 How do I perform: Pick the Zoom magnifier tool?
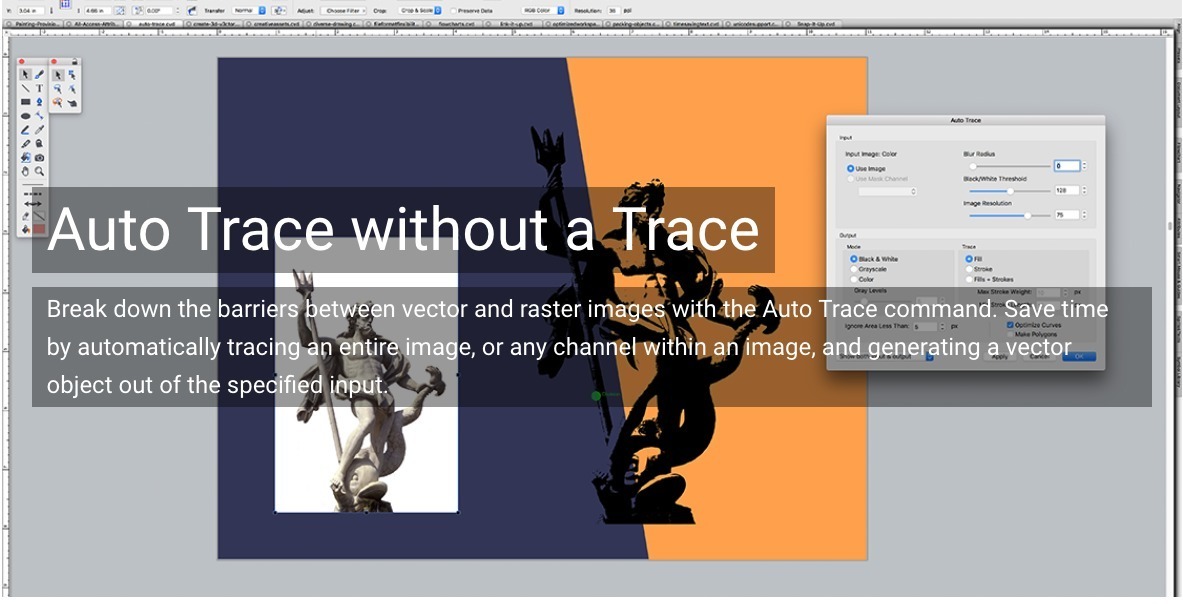[x=39, y=171]
